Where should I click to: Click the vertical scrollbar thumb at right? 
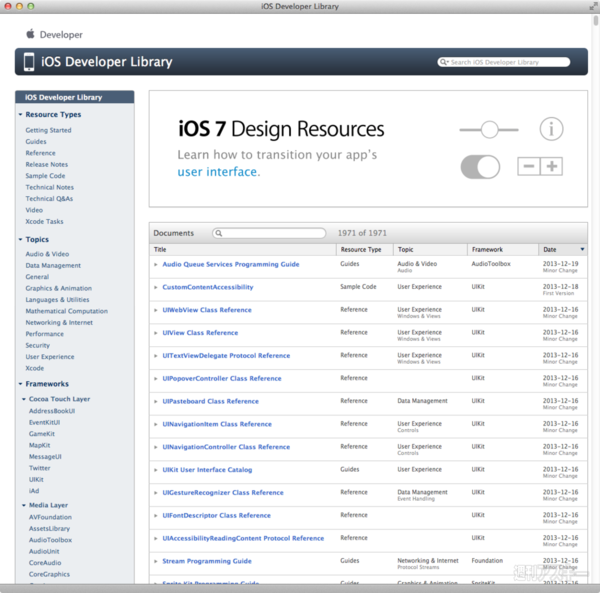595,20
